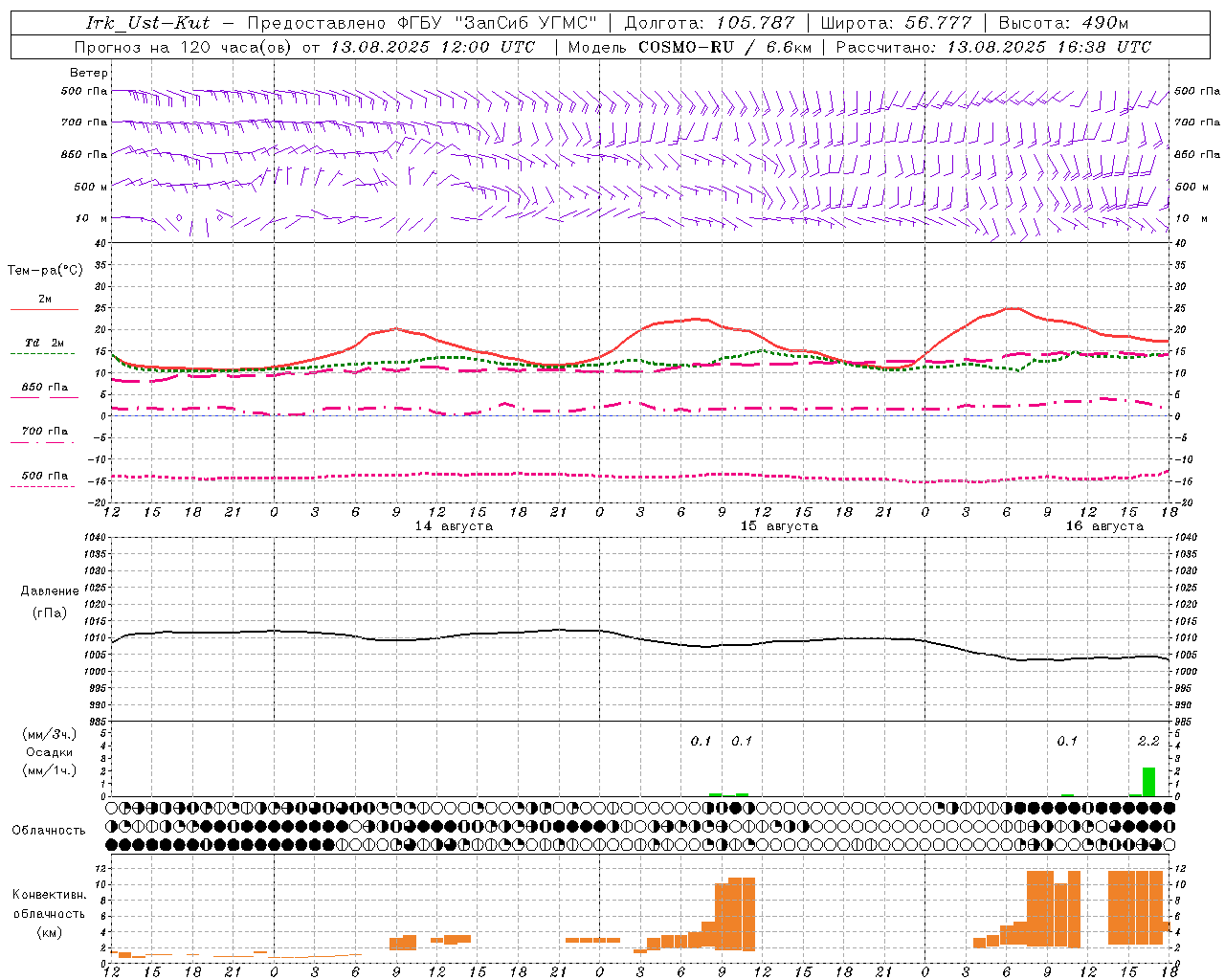Click the (мм/1ч.) precipitation unit label
Screen dimensions: 1225x980
click(x=49, y=770)
